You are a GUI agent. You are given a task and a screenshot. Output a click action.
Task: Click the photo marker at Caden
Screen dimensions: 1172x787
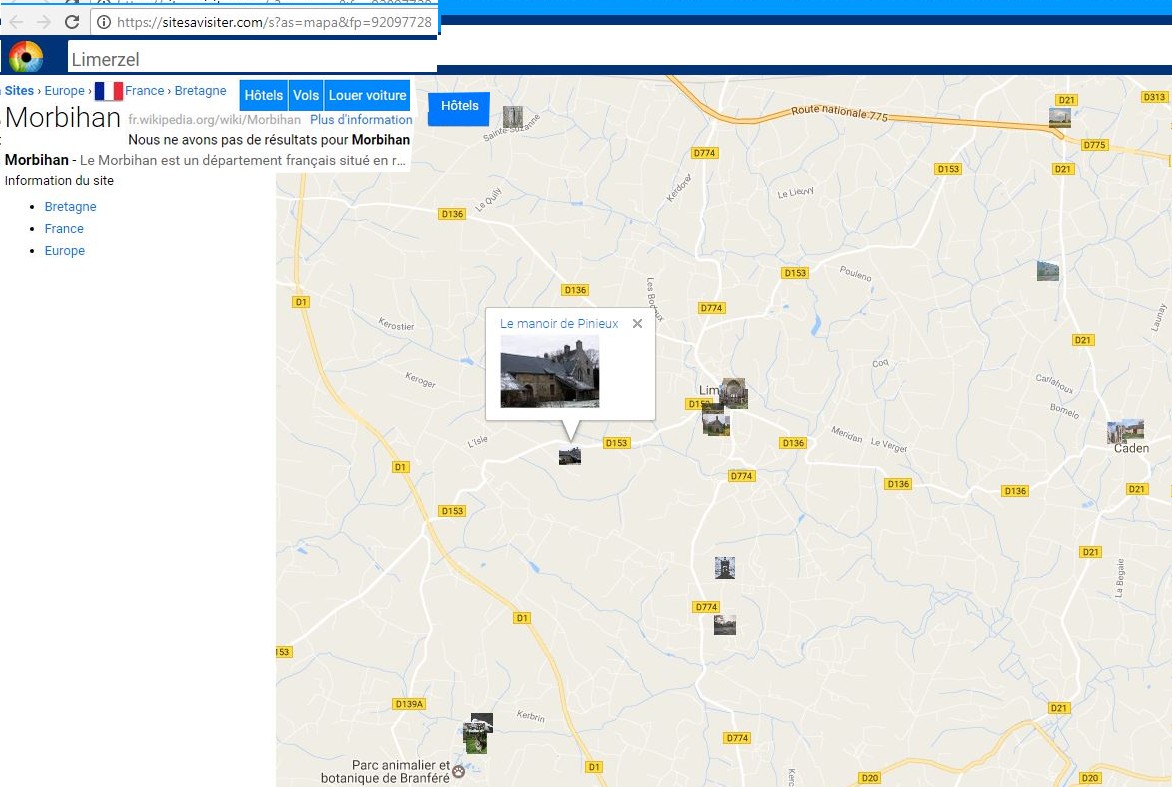[1125, 431]
